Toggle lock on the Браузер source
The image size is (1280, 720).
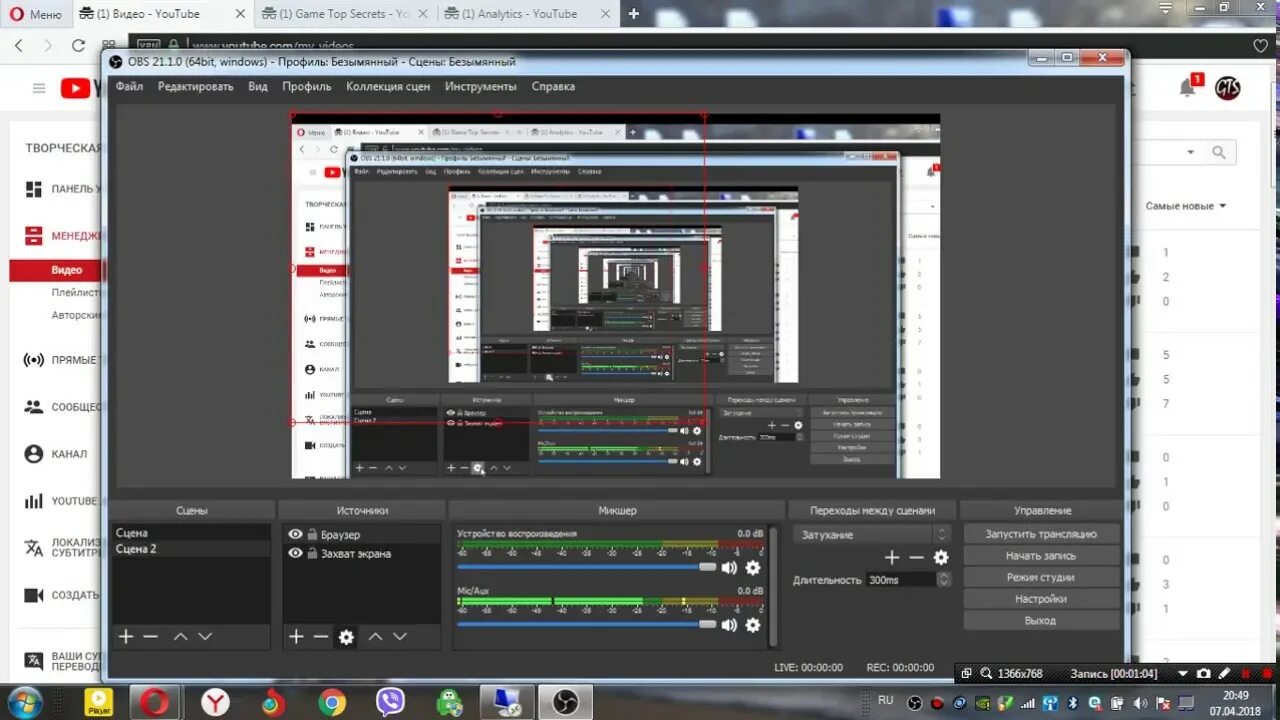312,535
